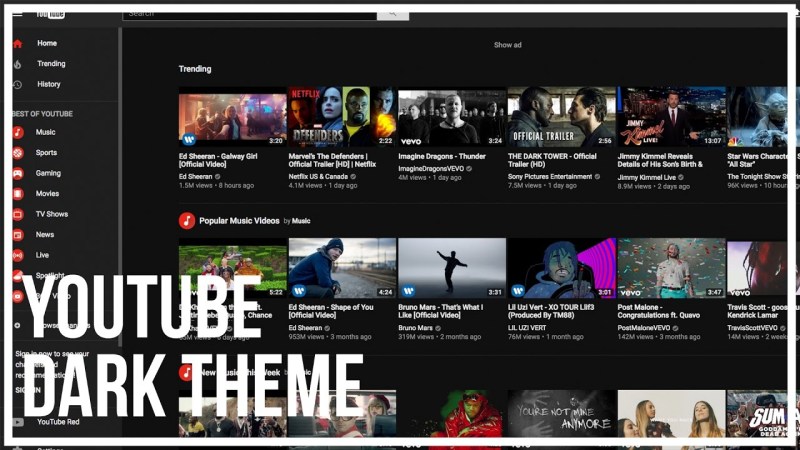The height and width of the screenshot is (450, 800).
Task: Click the Sports category label
Action: click(46, 153)
